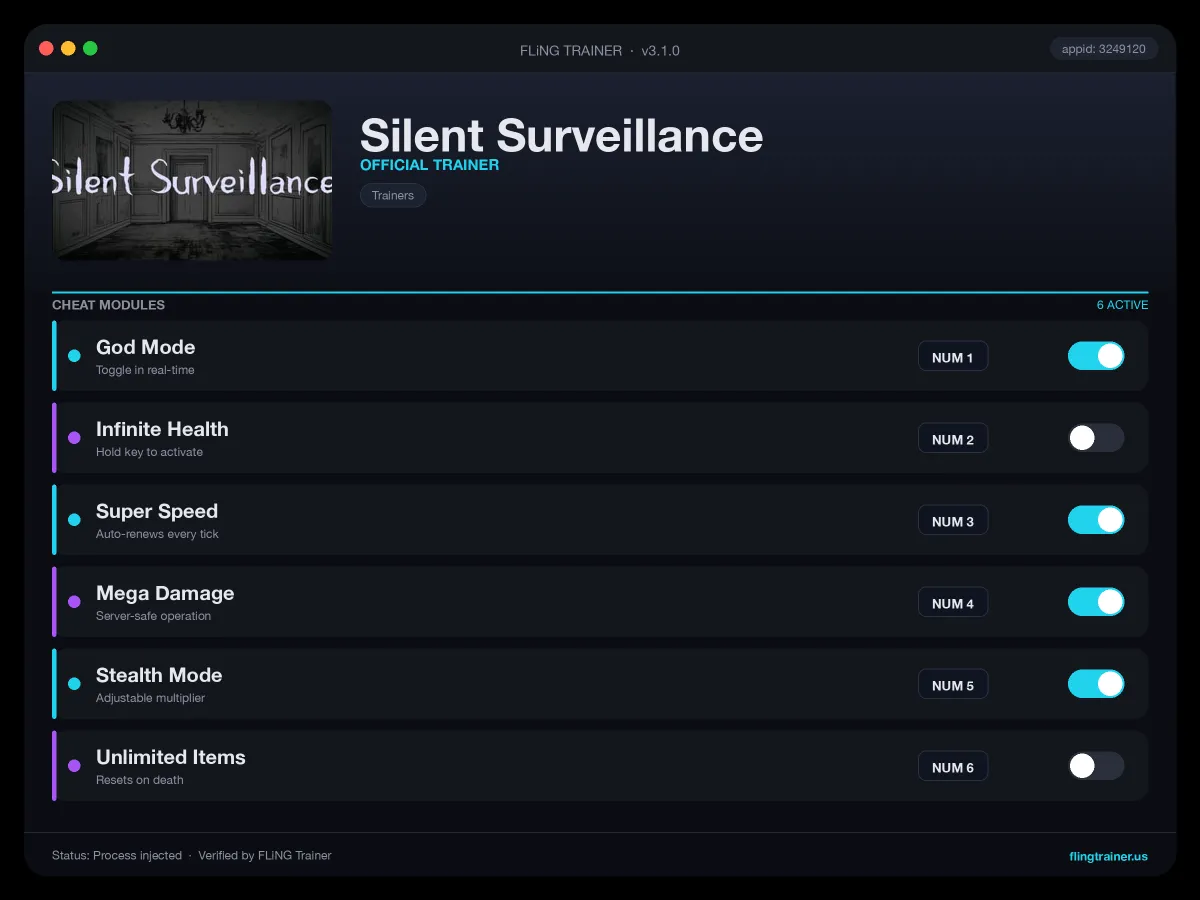Viewport: 1200px width, 900px height.
Task: Disable the God Mode toggle
Action: pyautogui.click(x=1096, y=356)
